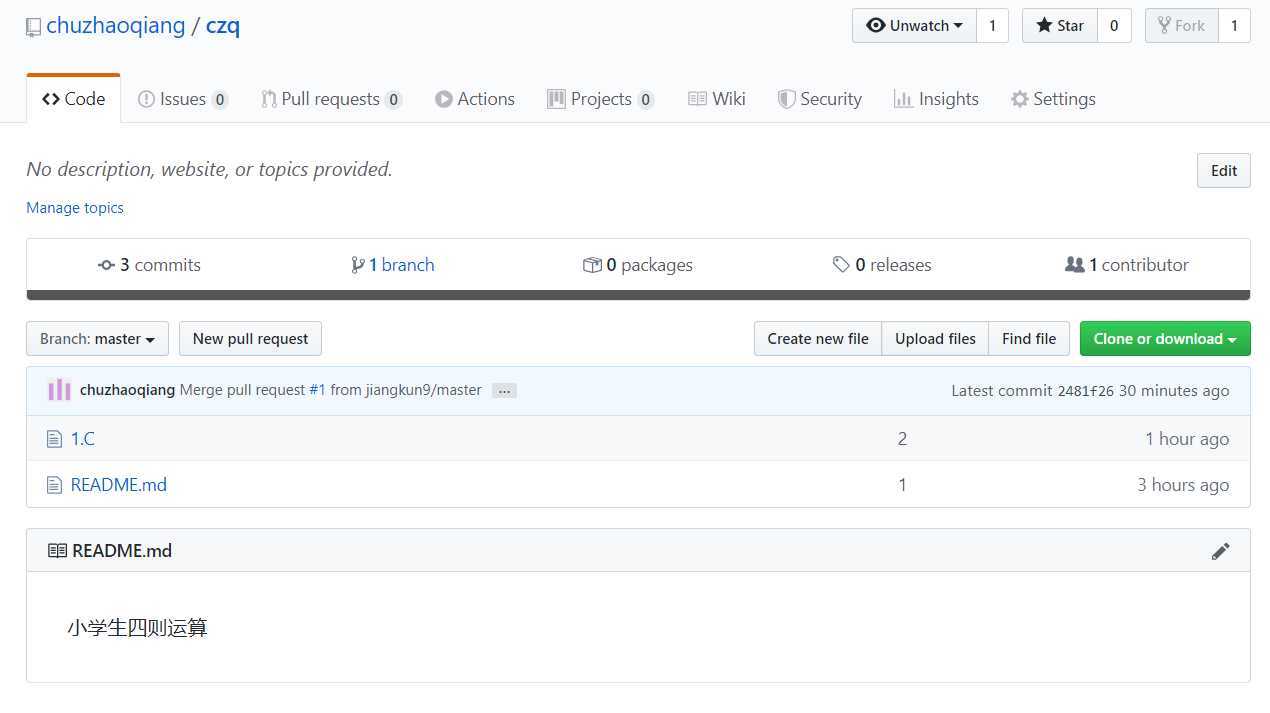1270x713 pixels.
Task: Open the Branch: master dropdown
Action: pyautogui.click(x=97, y=339)
